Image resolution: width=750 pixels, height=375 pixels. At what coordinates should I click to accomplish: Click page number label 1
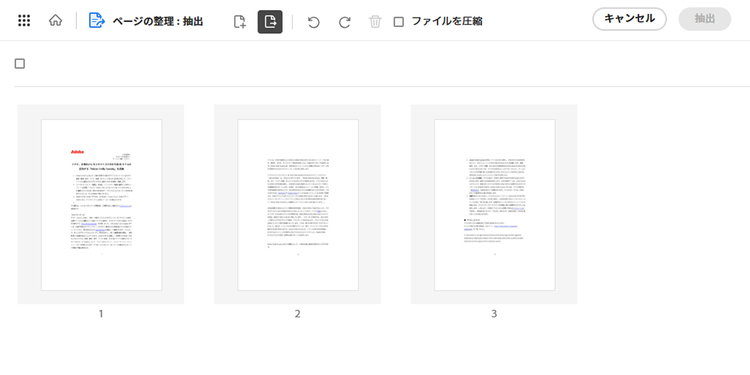click(101, 314)
